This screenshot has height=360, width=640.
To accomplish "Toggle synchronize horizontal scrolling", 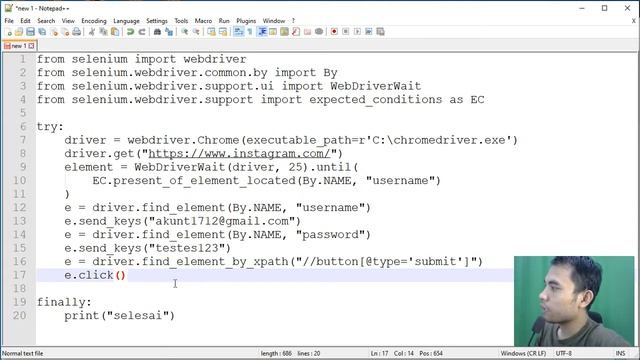I will 223,32.
